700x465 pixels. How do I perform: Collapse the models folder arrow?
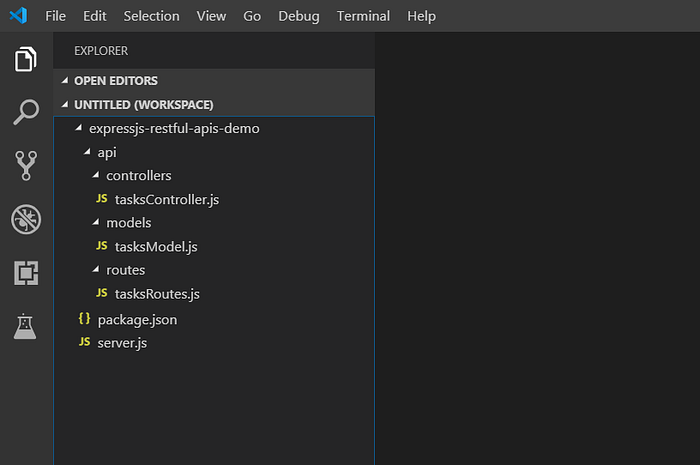point(96,222)
